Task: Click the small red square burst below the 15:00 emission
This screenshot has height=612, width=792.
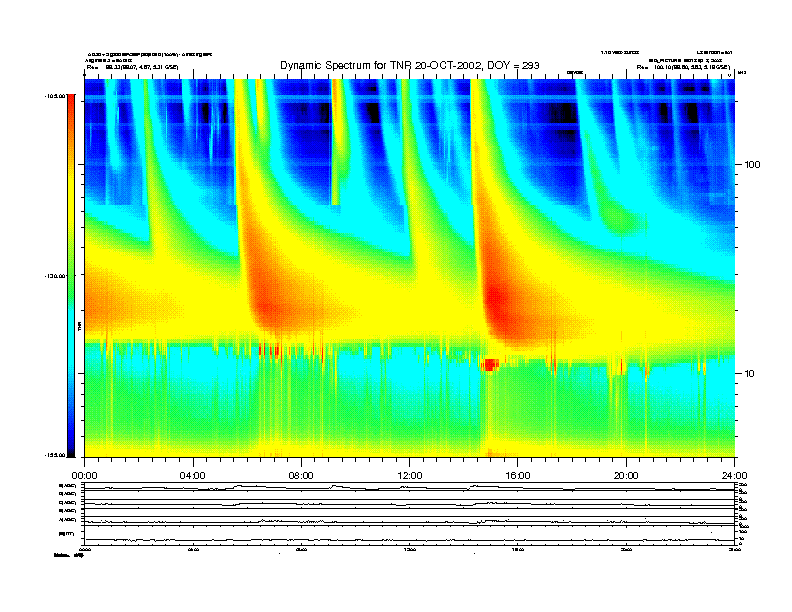Action: (x=490, y=365)
